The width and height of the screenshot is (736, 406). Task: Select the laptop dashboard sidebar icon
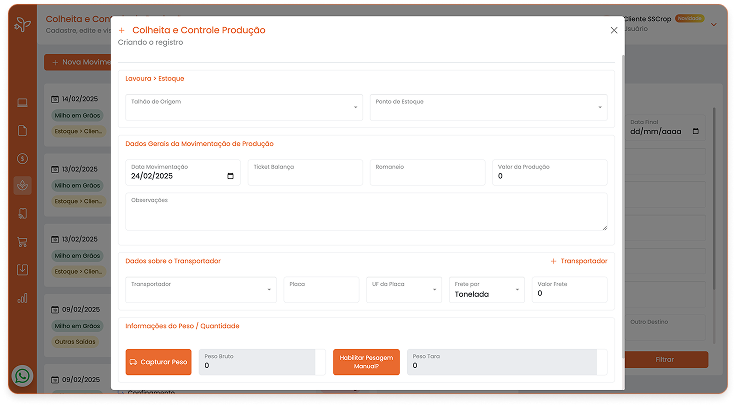point(22,102)
